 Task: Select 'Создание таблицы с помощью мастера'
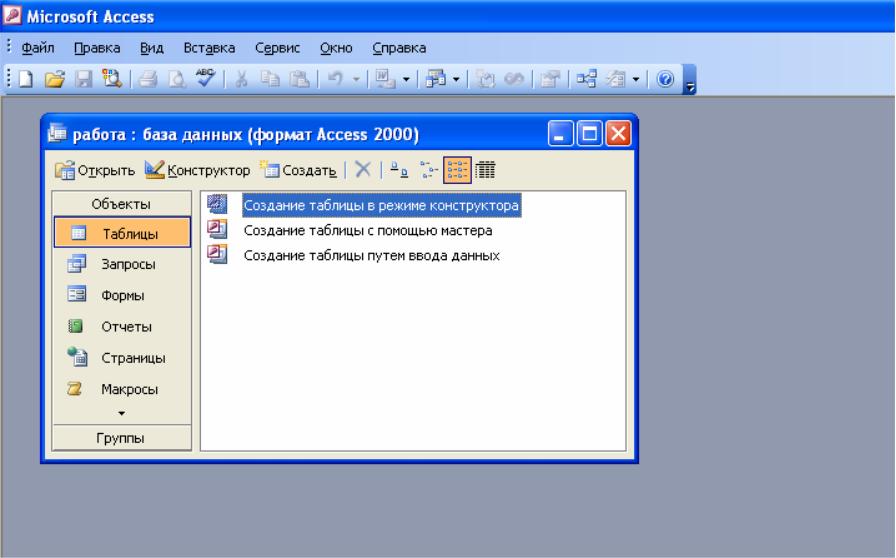coord(367,230)
